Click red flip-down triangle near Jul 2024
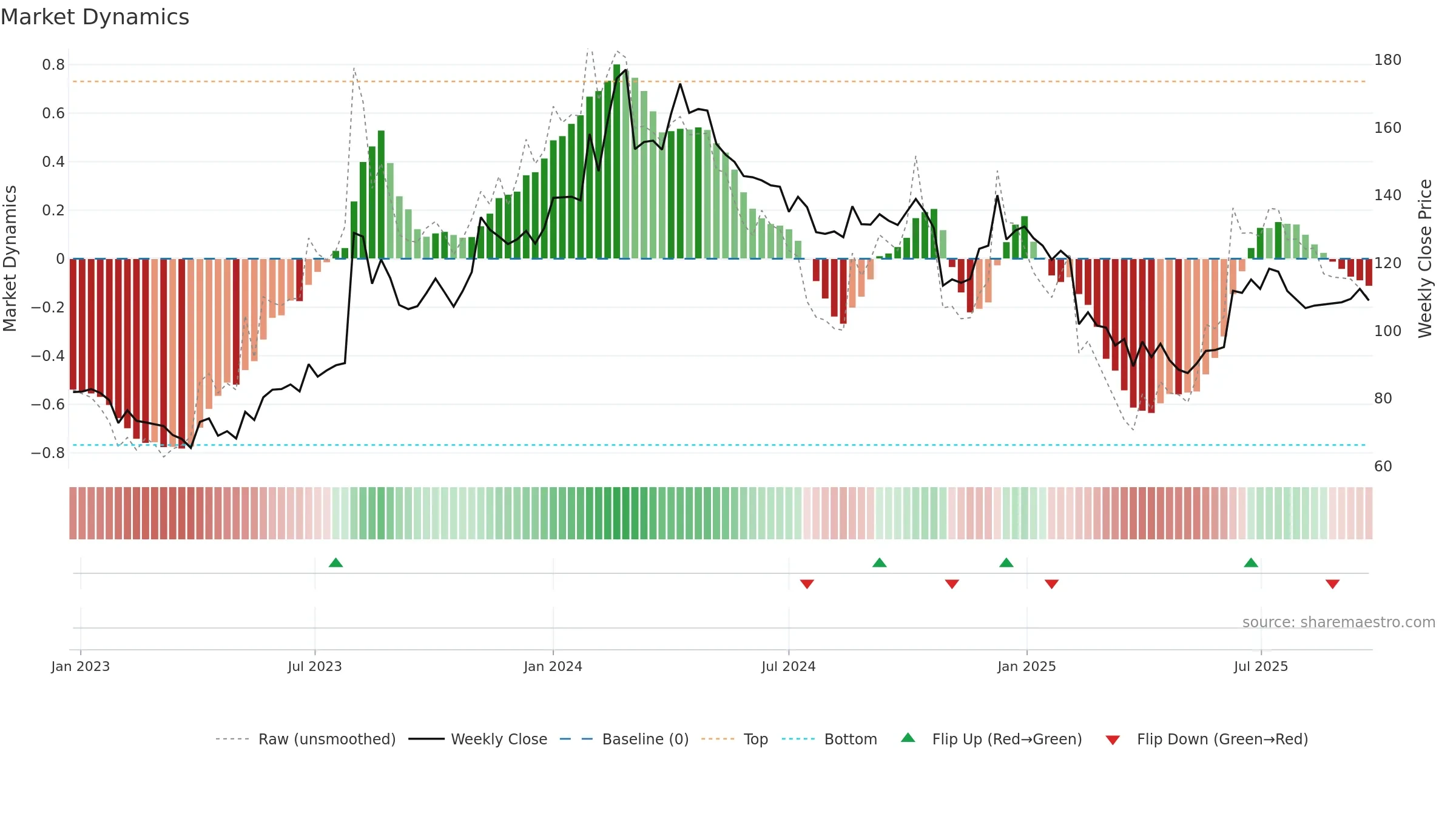 [807, 584]
